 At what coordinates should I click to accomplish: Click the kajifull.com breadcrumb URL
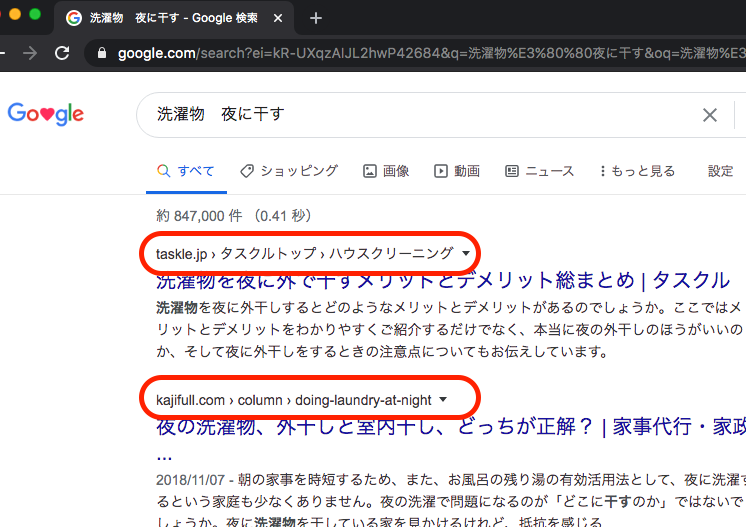[x=294, y=400]
